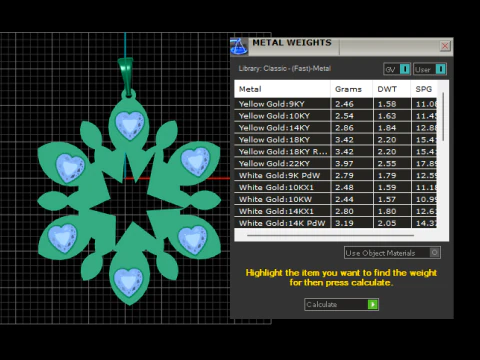Select the Yellow Gold:14KY row

336,128
